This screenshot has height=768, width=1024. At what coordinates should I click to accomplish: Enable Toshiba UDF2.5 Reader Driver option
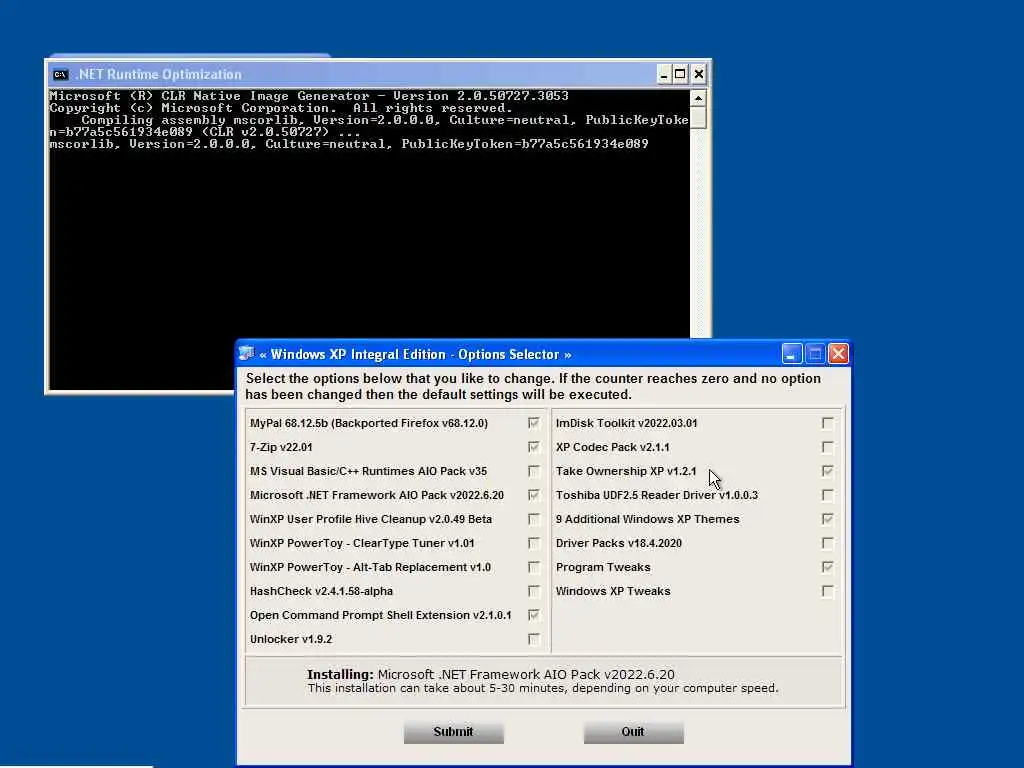pos(827,495)
